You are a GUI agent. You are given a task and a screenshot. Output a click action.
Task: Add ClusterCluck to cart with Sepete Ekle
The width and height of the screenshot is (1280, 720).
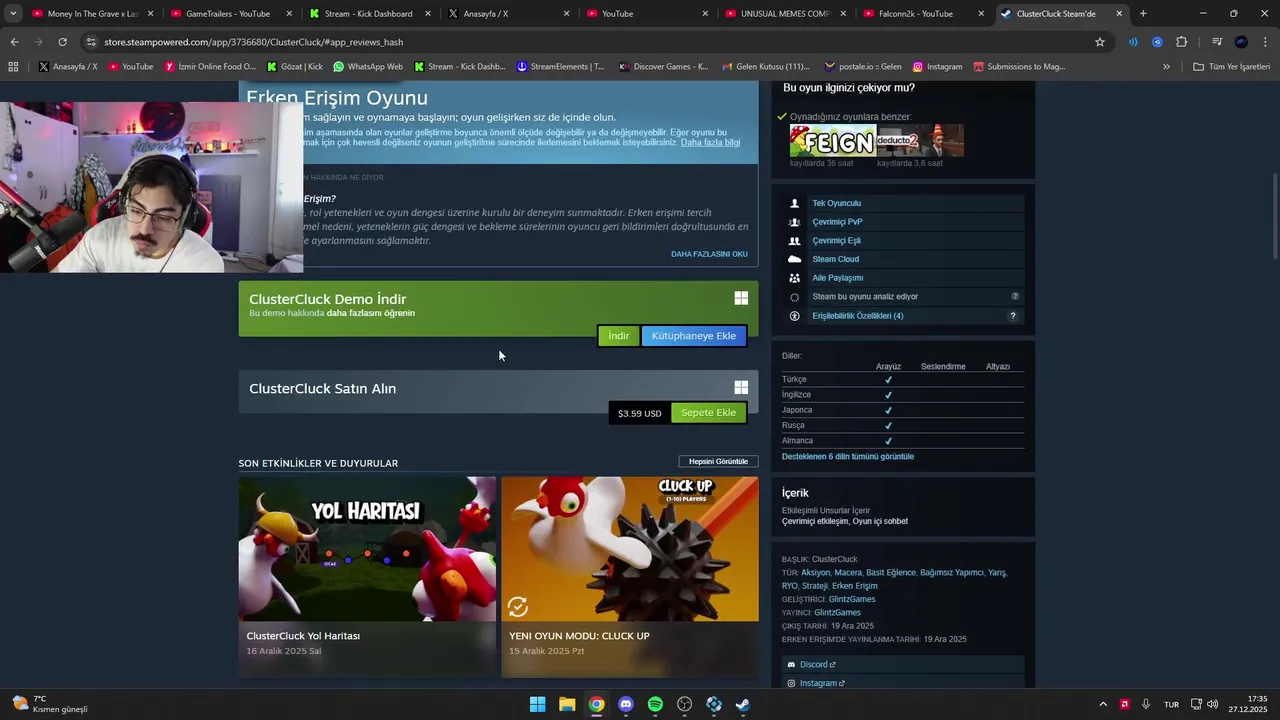(708, 413)
